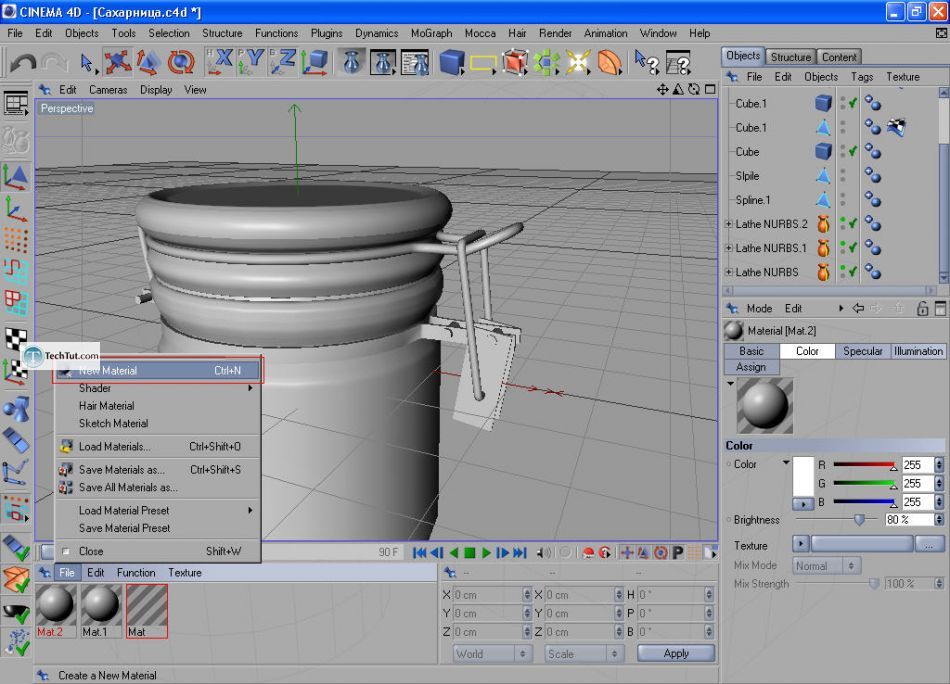Go to end of animation
The image size is (950, 684).
[x=520, y=553]
